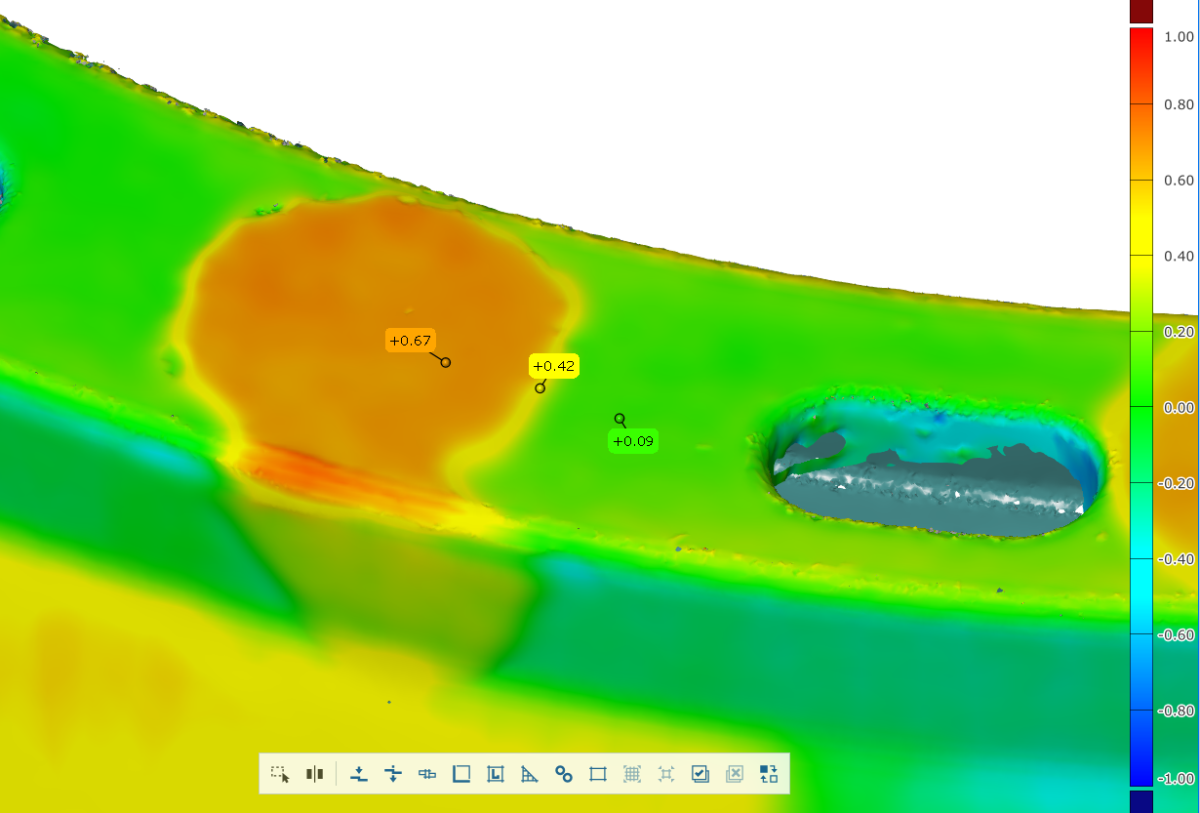Viewport: 1200px width, 813px height.
Task: Select the L-shaped dimension box tool
Action: [495, 774]
